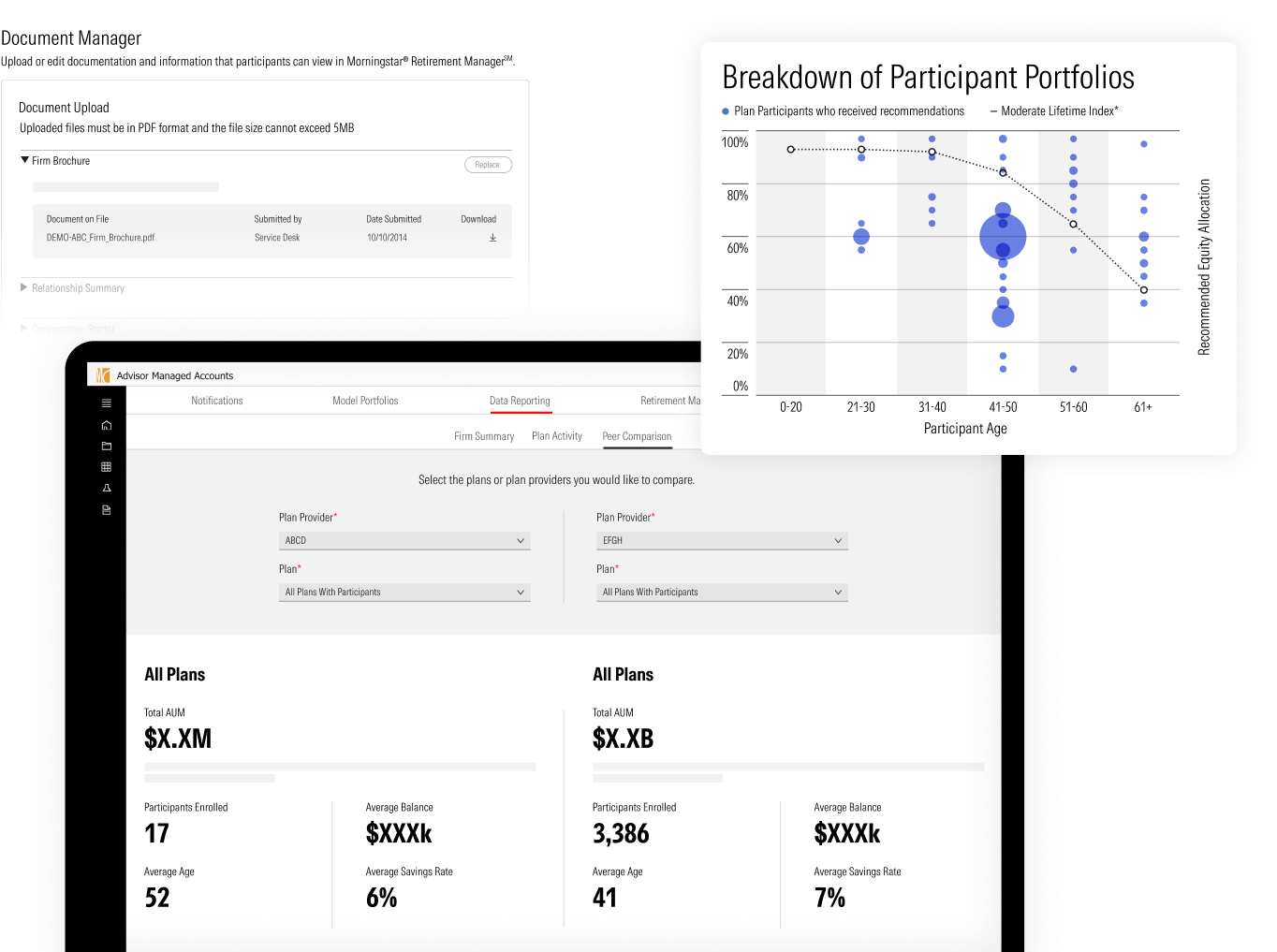
Task: Open the ABCD Plan Provider dropdown
Action: pos(404,541)
